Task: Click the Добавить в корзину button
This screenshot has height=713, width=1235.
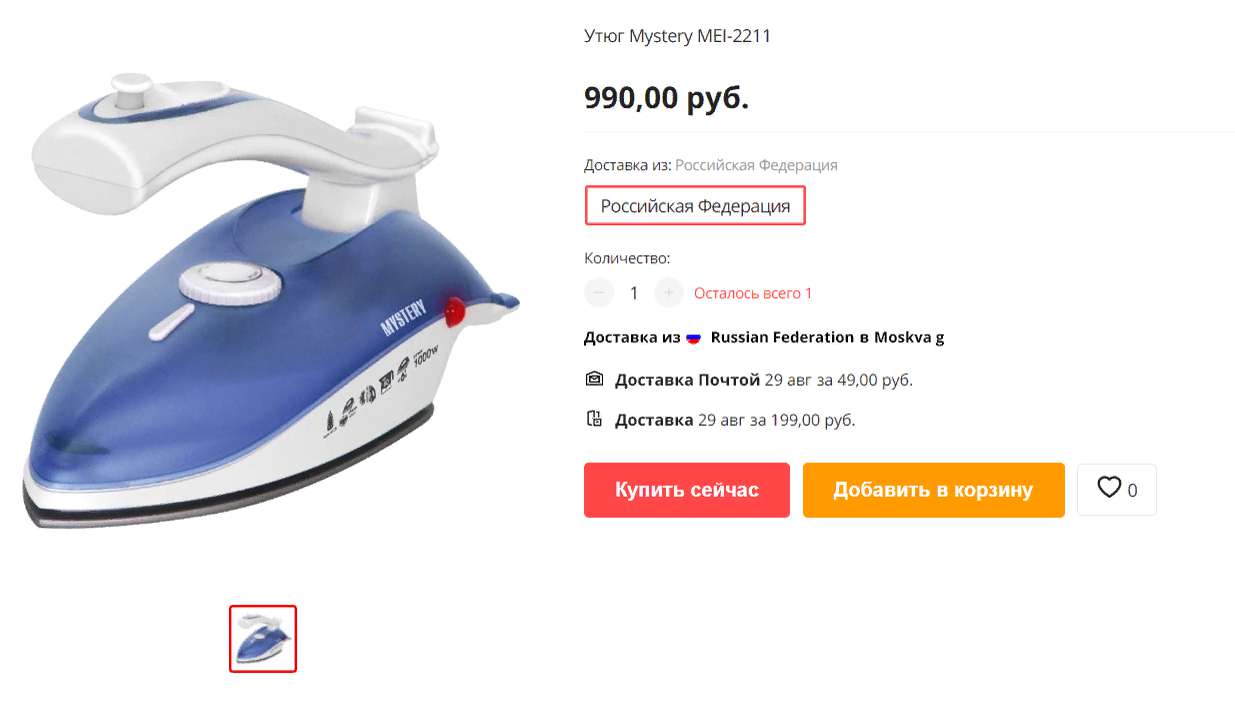Action: [x=933, y=490]
